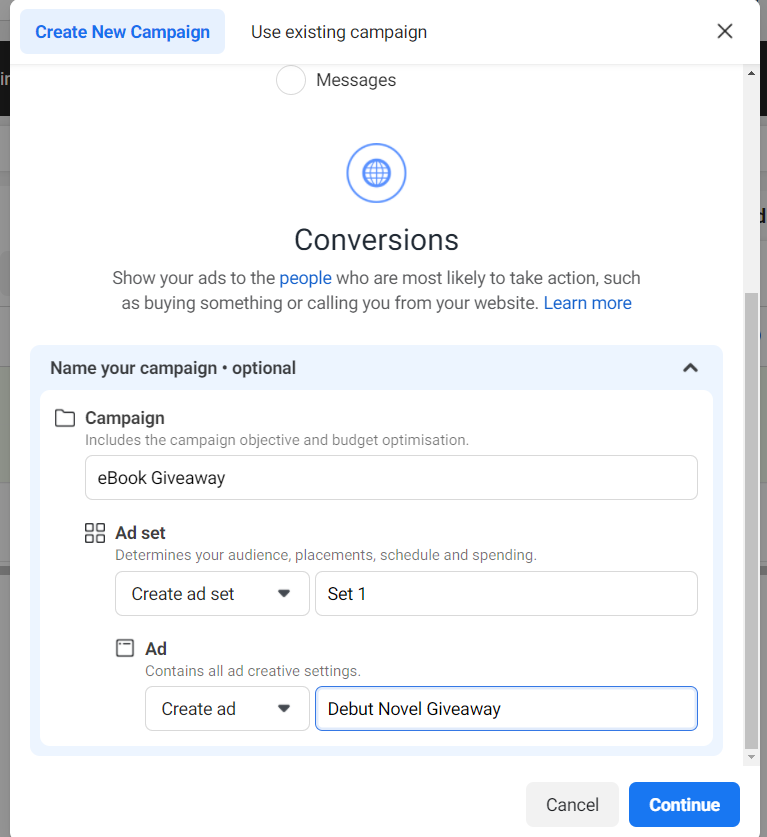Click the Ad creative window icon

(x=125, y=648)
